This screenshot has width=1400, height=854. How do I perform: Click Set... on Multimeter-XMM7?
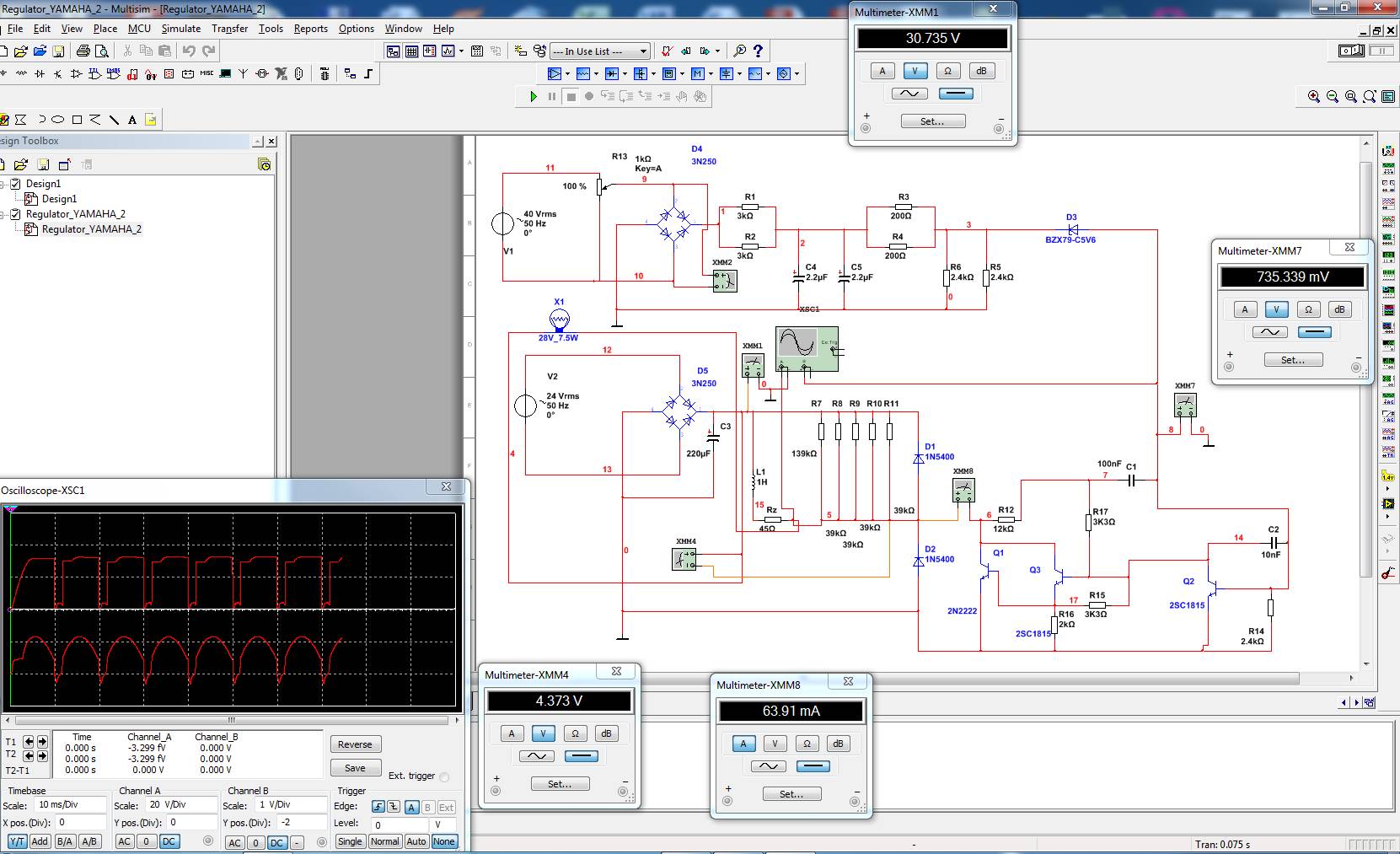(x=1293, y=360)
